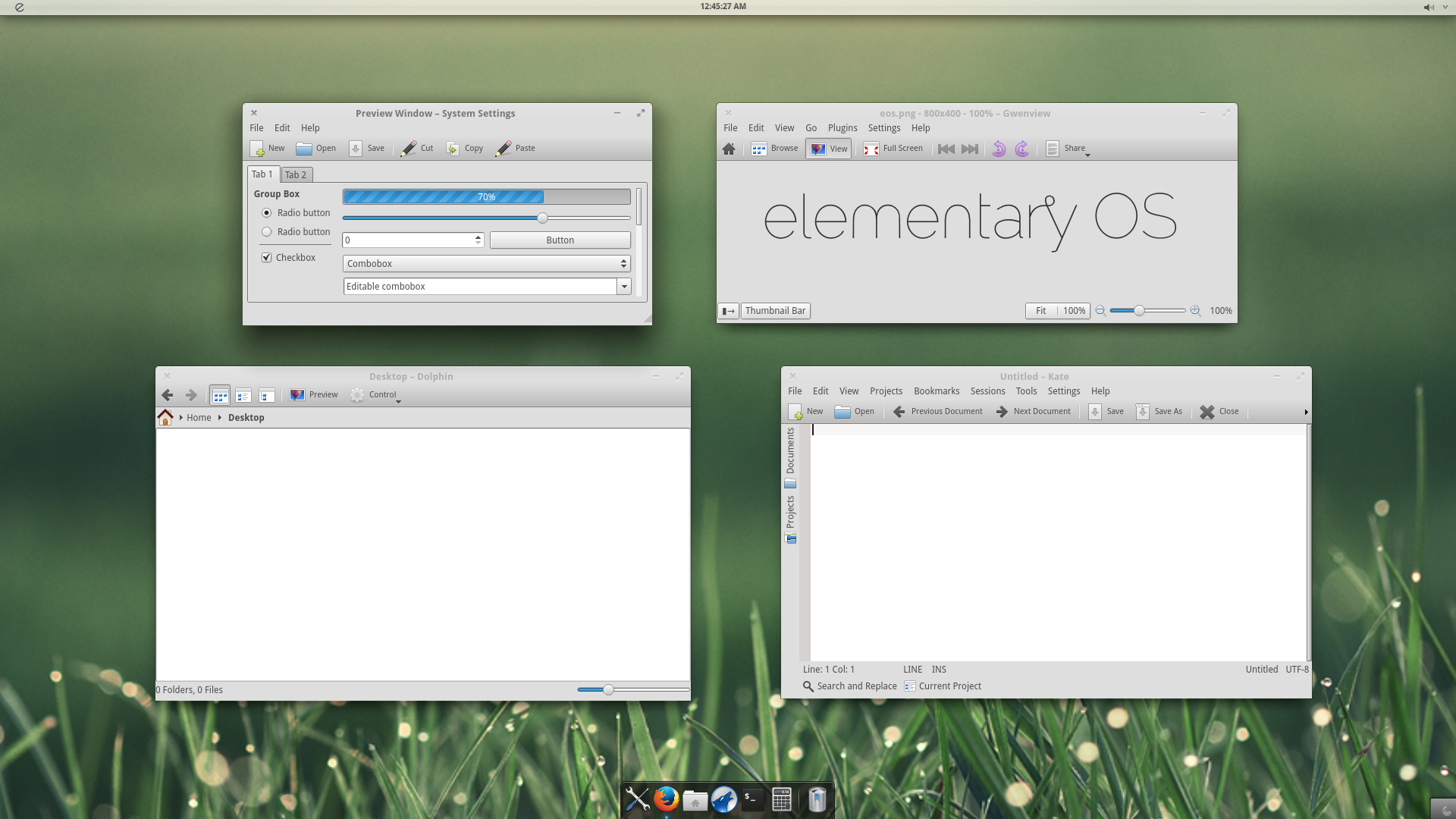
Task: Go to previous image in Gwenview
Action: (x=946, y=149)
